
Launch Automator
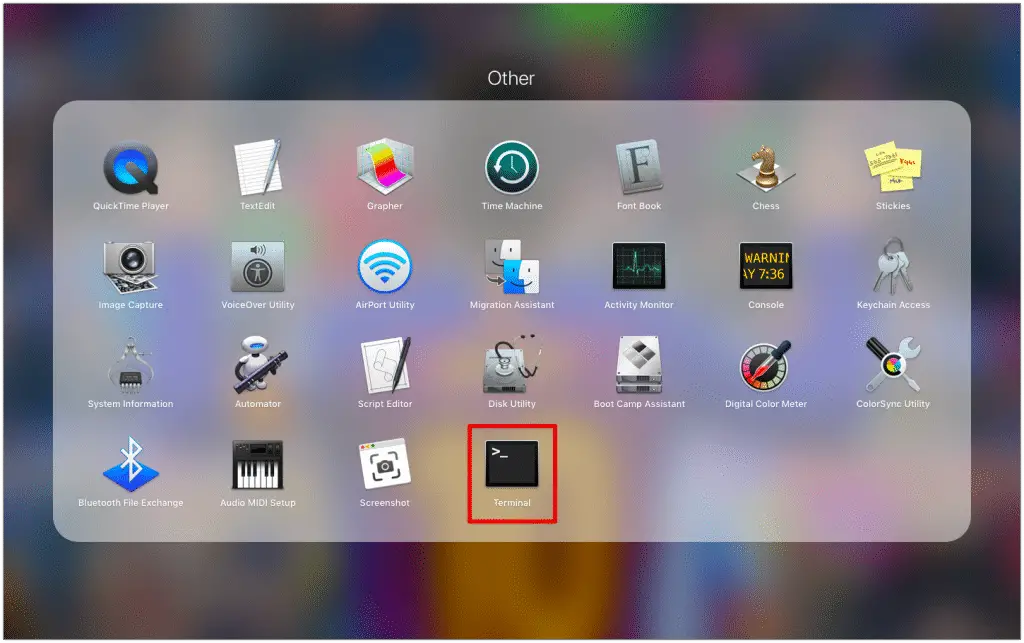coord(257,368)
